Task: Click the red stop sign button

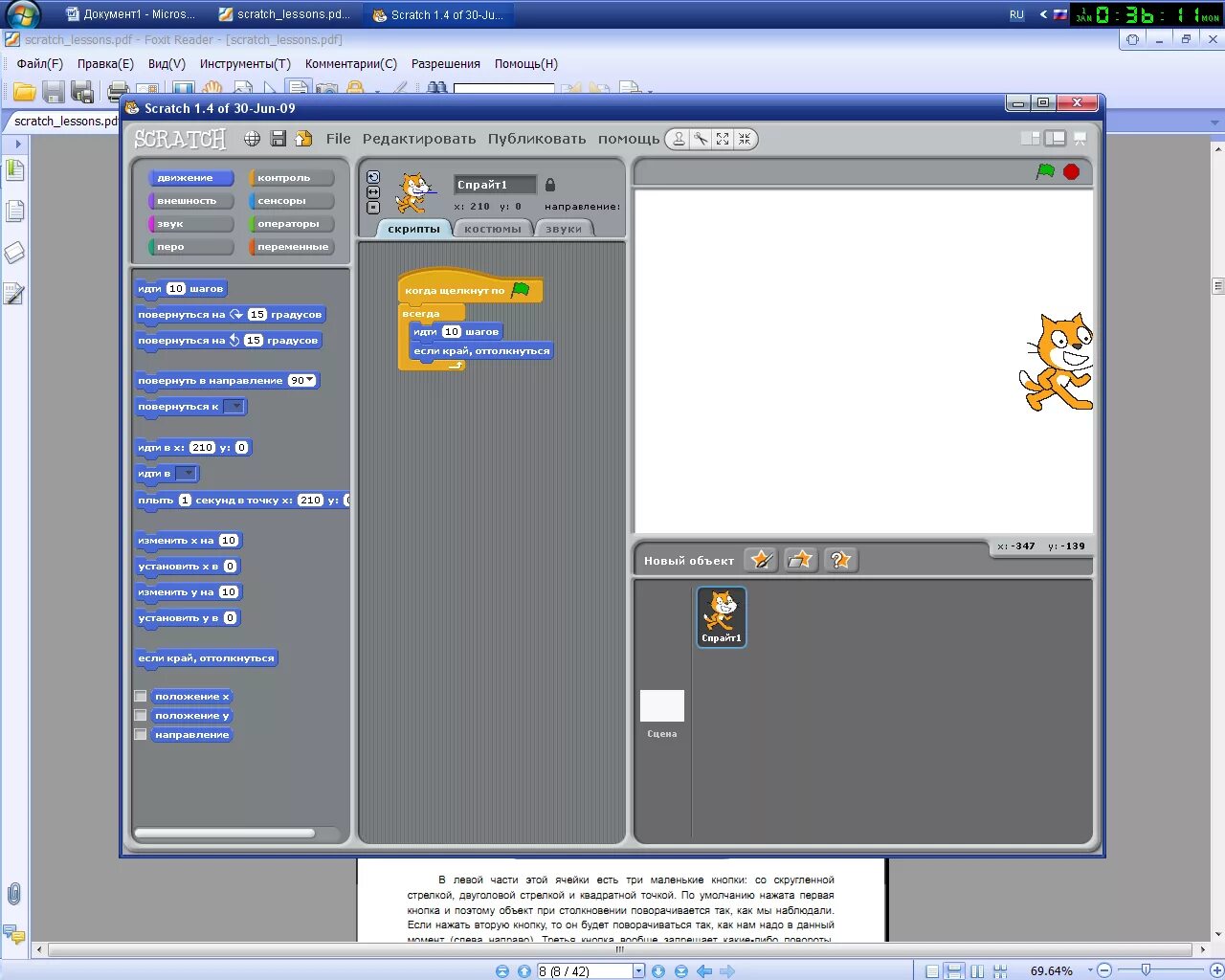Action: pos(1071,171)
